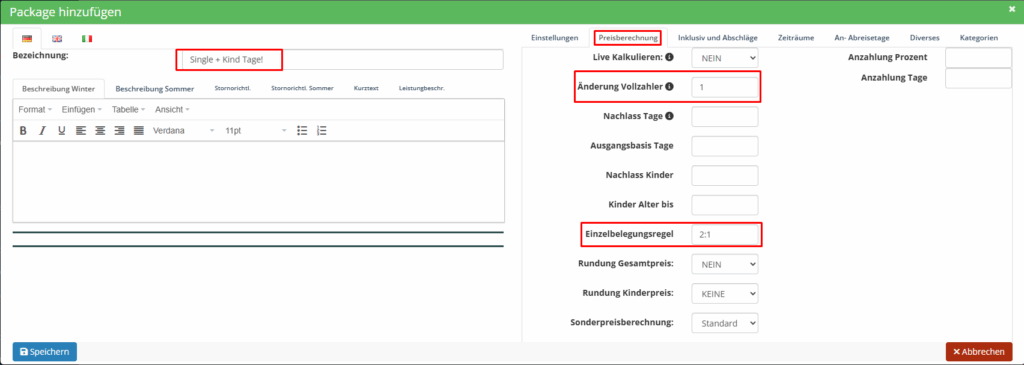Screen dimensions: 1024x365
Task: Open Live Kalkulieren NEIN dropdown
Action: point(725,57)
